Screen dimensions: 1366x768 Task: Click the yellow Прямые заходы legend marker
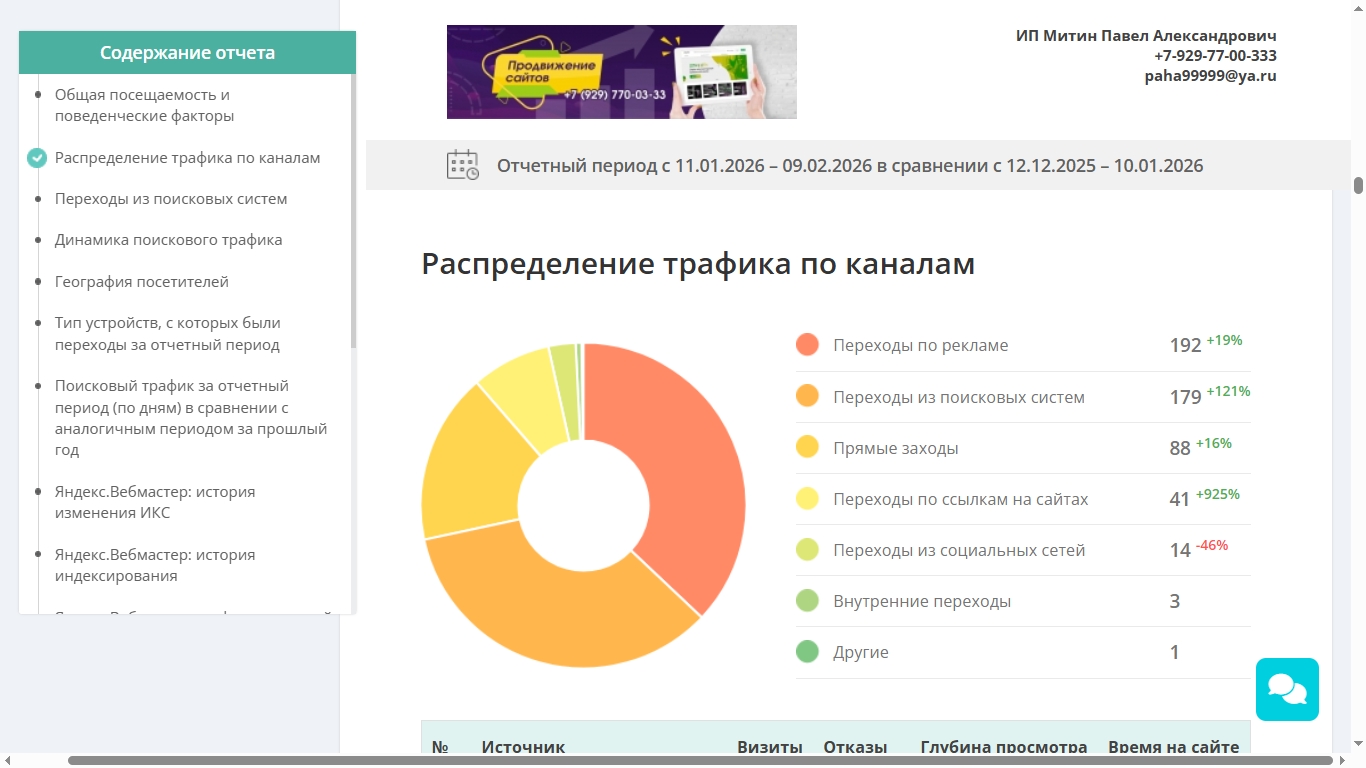(807, 447)
